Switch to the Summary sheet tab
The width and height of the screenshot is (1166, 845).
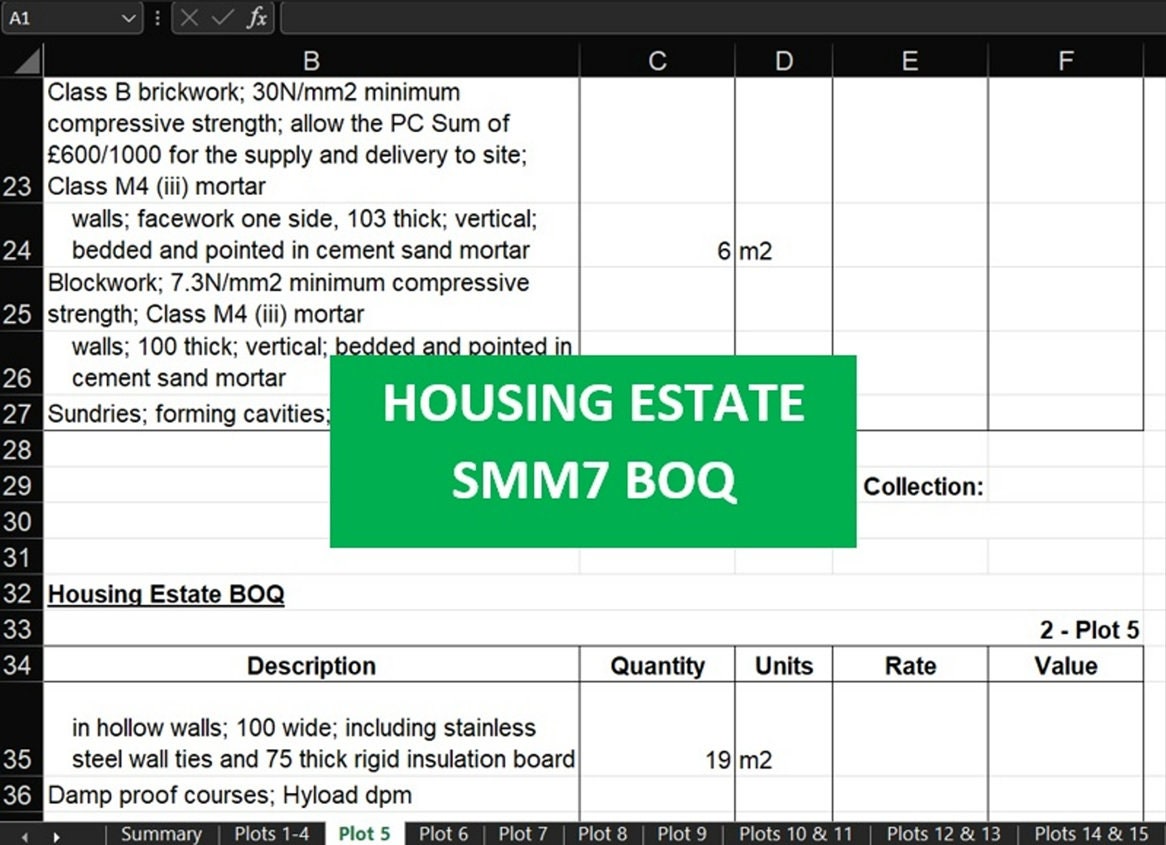(160, 833)
